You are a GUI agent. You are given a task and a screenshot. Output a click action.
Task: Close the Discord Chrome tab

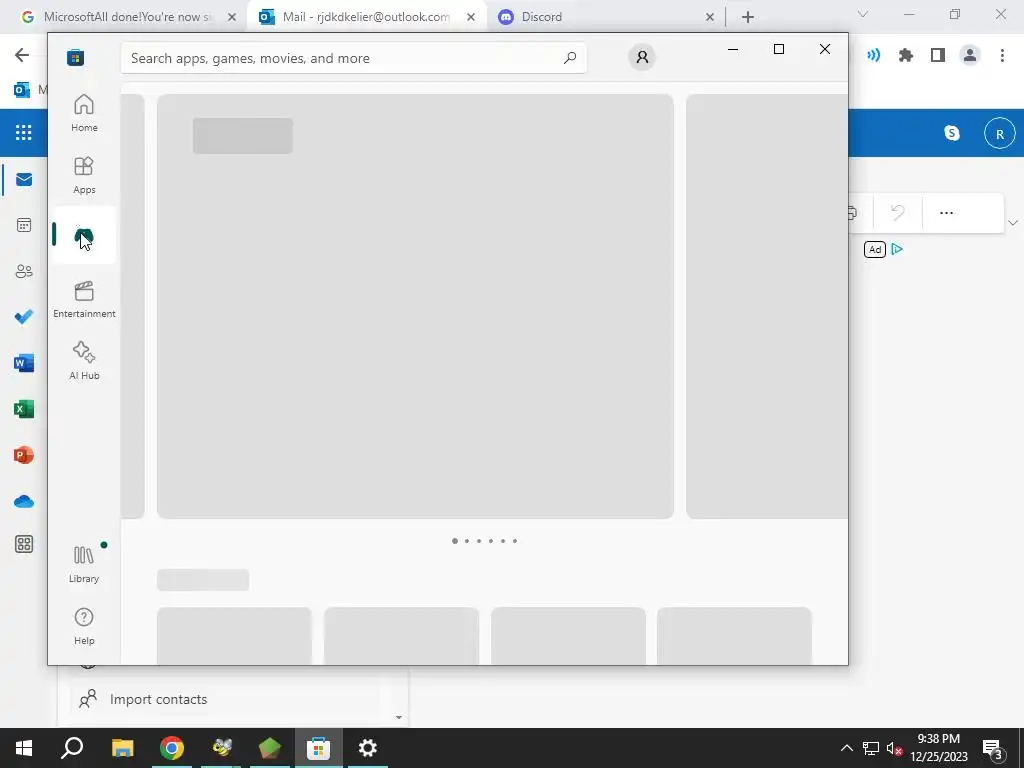coord(710,18)
